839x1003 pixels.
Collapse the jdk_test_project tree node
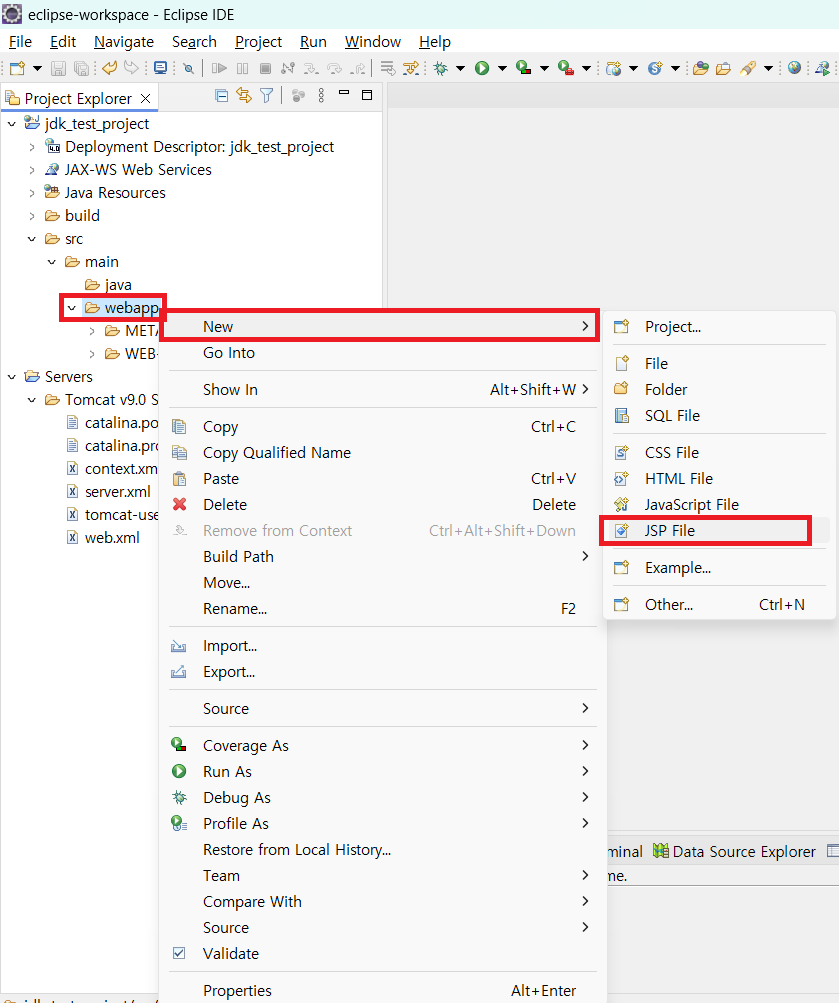point(12,123)
